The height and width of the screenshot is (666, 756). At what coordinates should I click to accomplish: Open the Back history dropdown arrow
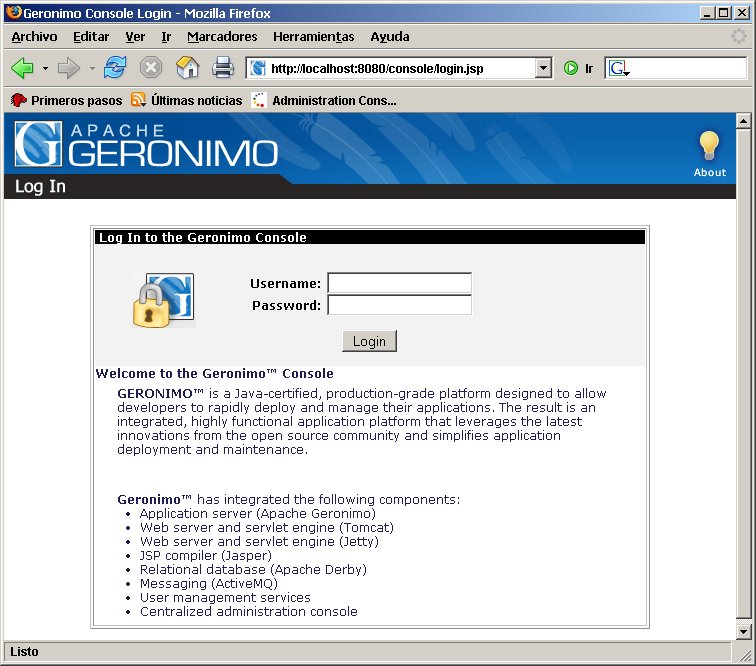pyautogui.click(x=45, y=68)
